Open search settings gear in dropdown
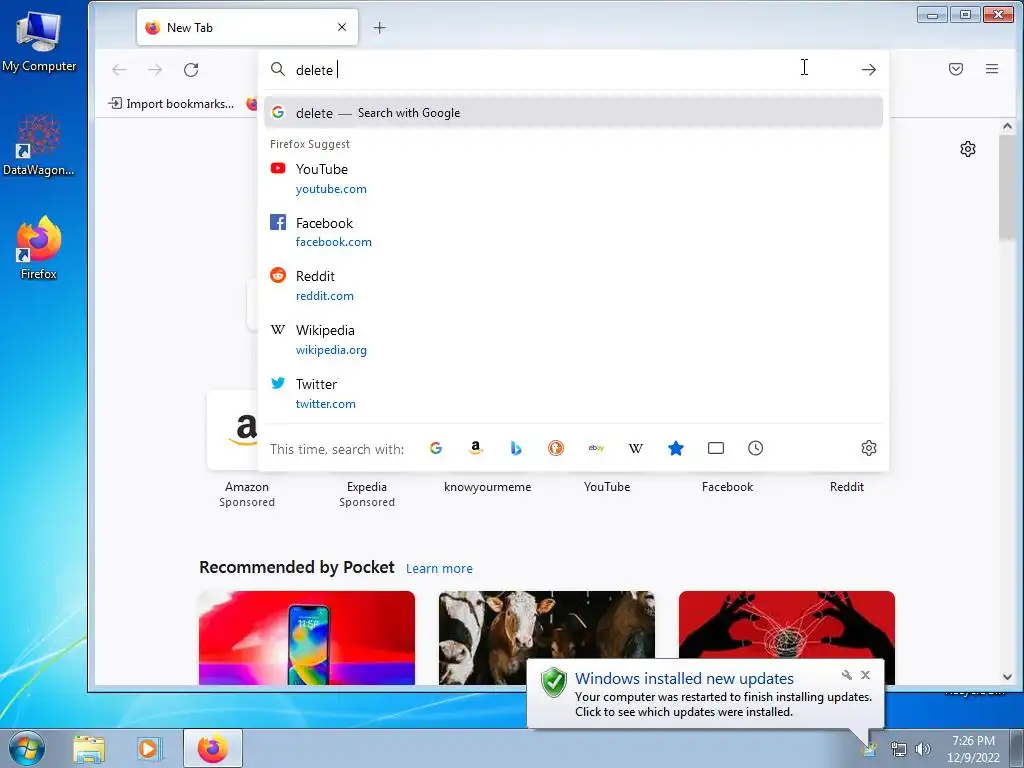The height and width of the screenshot is (768, 1024). tap(869, 448)
